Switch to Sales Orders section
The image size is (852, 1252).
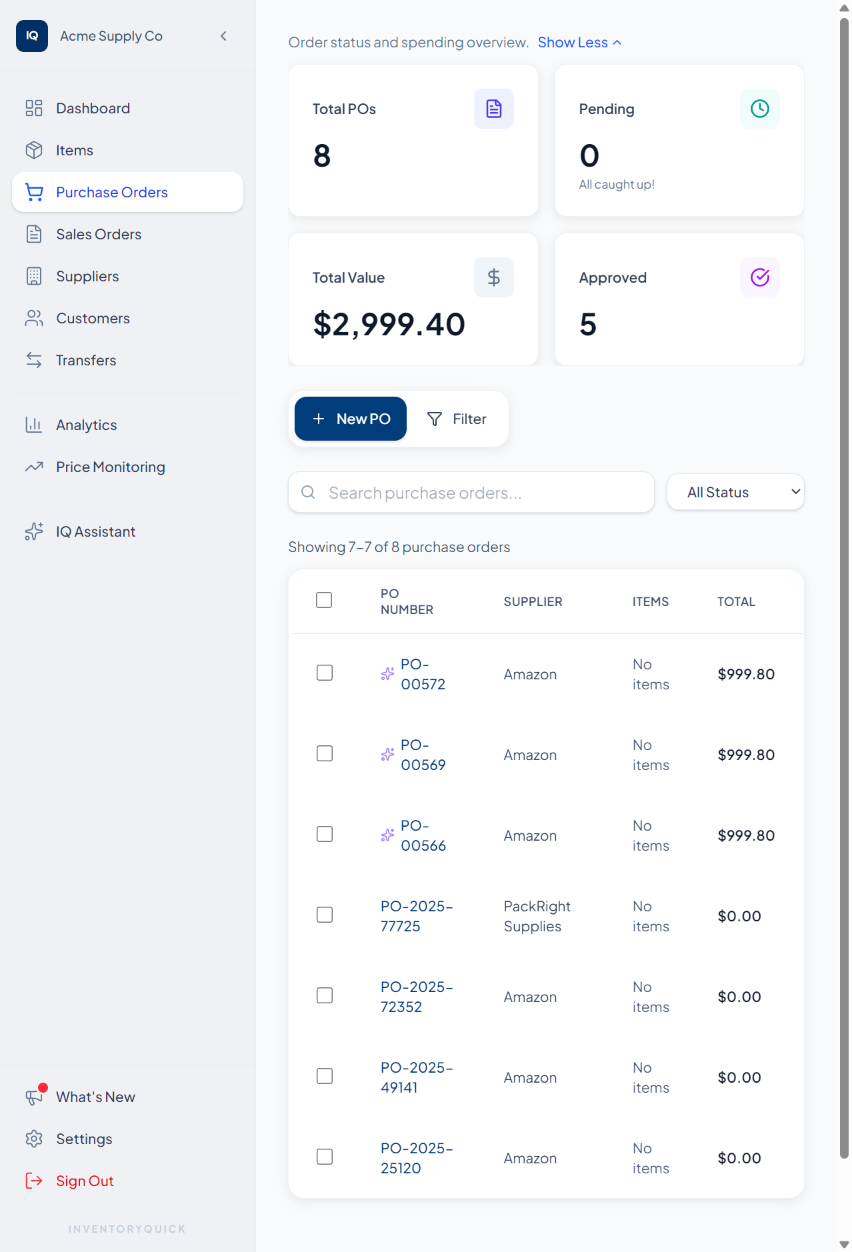[x=97, y=234]
